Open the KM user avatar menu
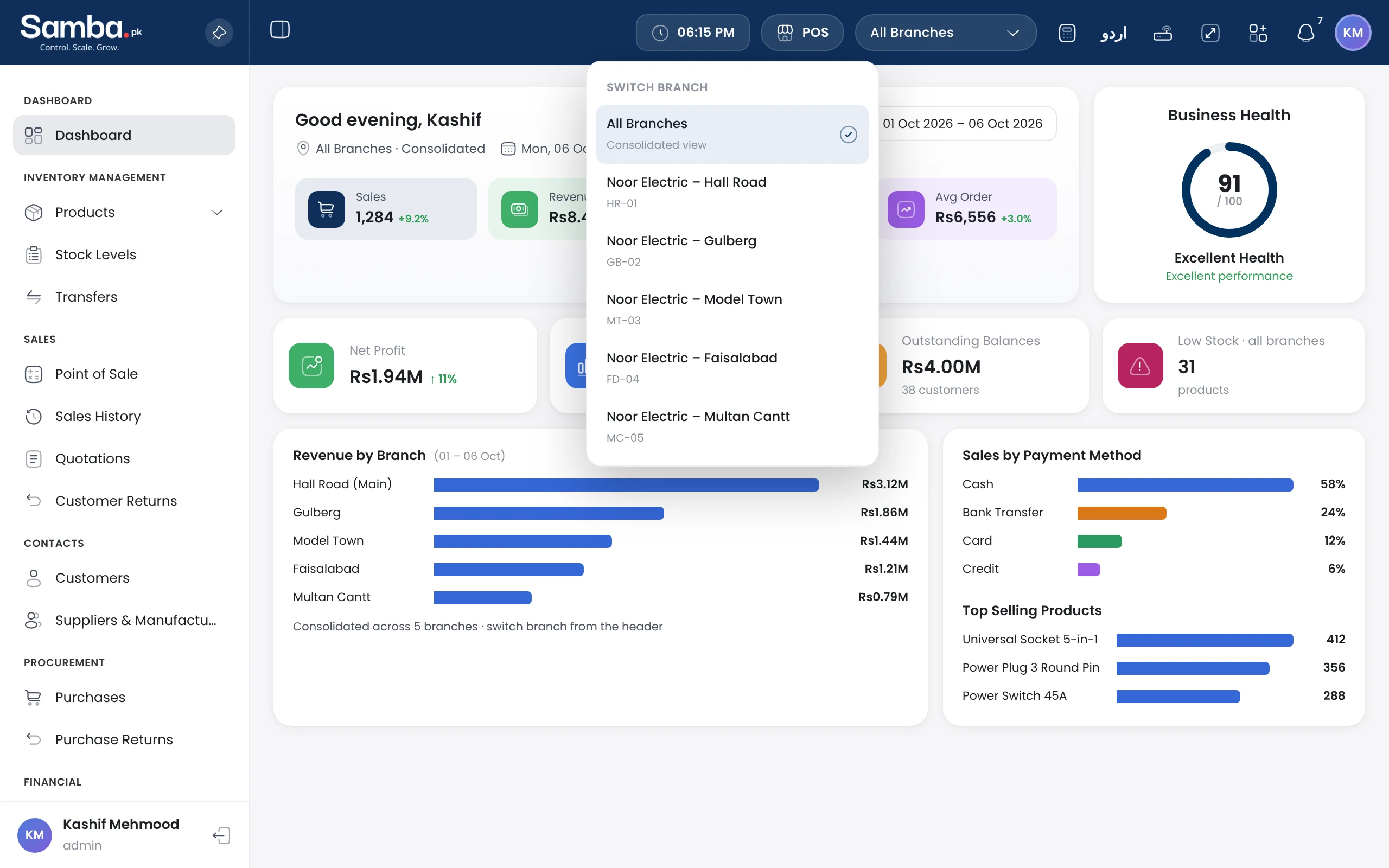 pos(1353,33)
